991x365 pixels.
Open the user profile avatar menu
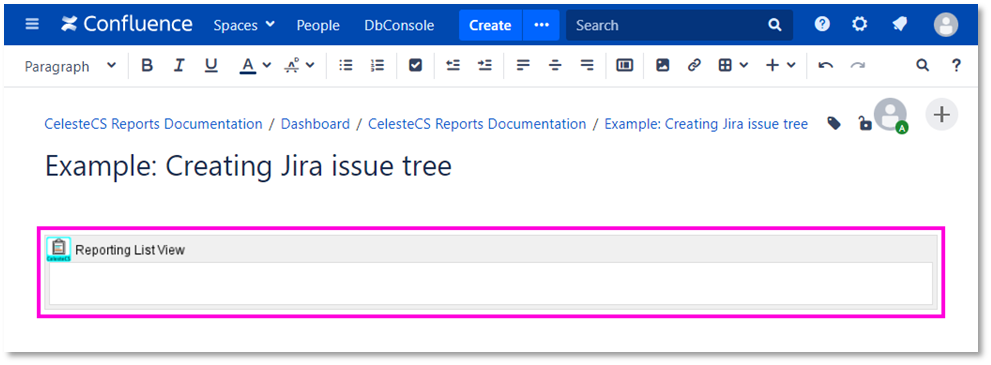coord(945,25)
